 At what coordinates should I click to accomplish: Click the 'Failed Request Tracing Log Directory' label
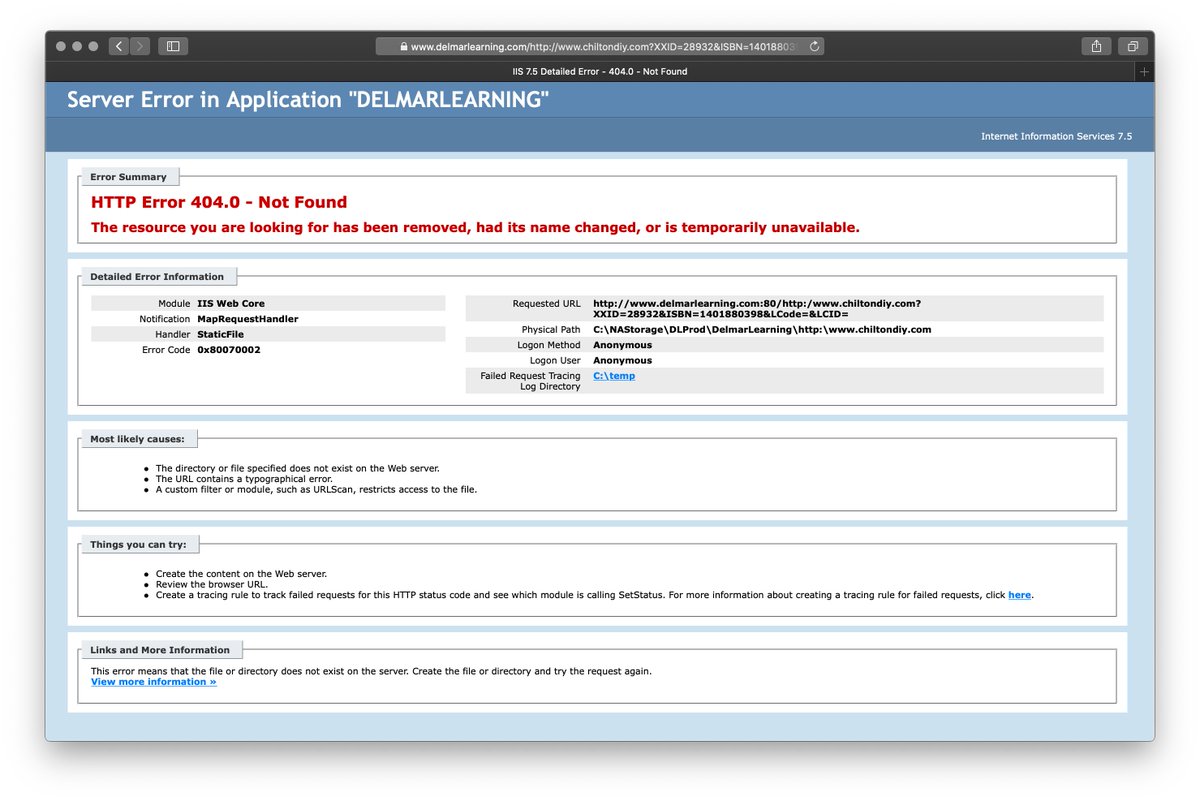(x=530, y=381)
